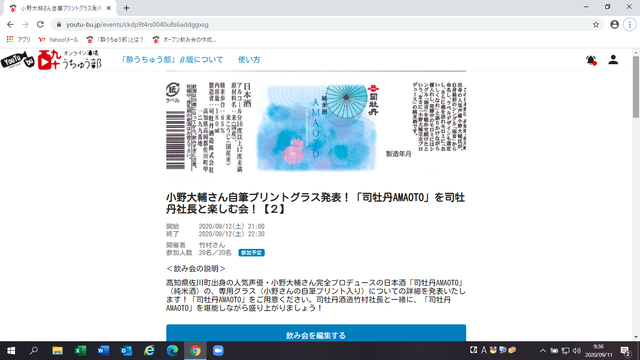640x360 pixels.
Task: Open オープン飲み会の作成 bookmark
Action: [x=184, y=40]
